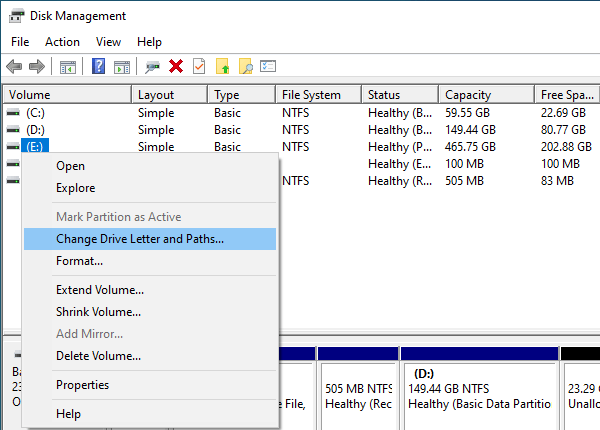Image resolution: width=600 pixels, height=430 pixels.
Task: Click the folder with green arrow icon
Action: (222, 66)
